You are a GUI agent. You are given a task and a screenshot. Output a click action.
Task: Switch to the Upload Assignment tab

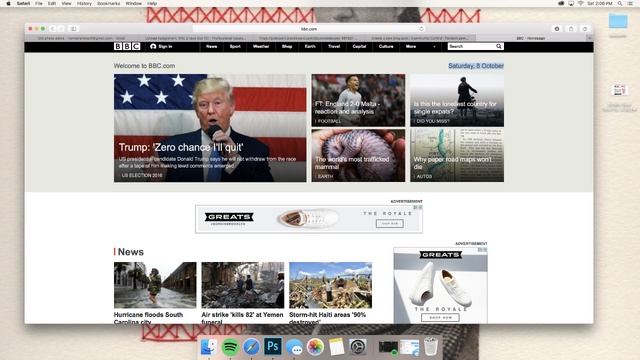click(x=195, y=38)
